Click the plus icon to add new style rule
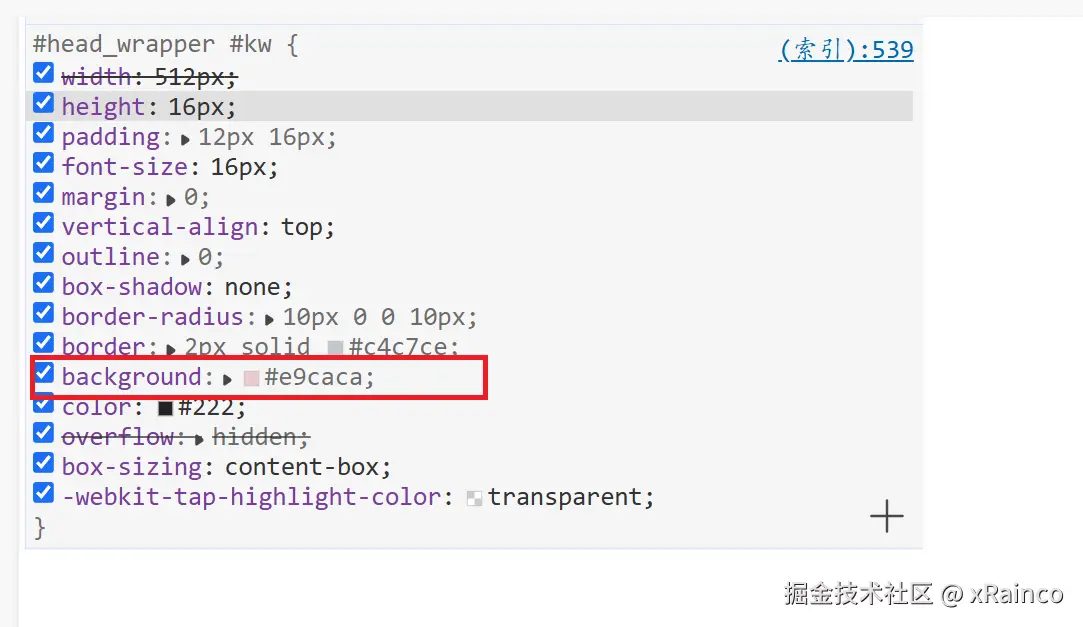Image resolution: width=1083 pixels, height=627 pixels. 886,516
